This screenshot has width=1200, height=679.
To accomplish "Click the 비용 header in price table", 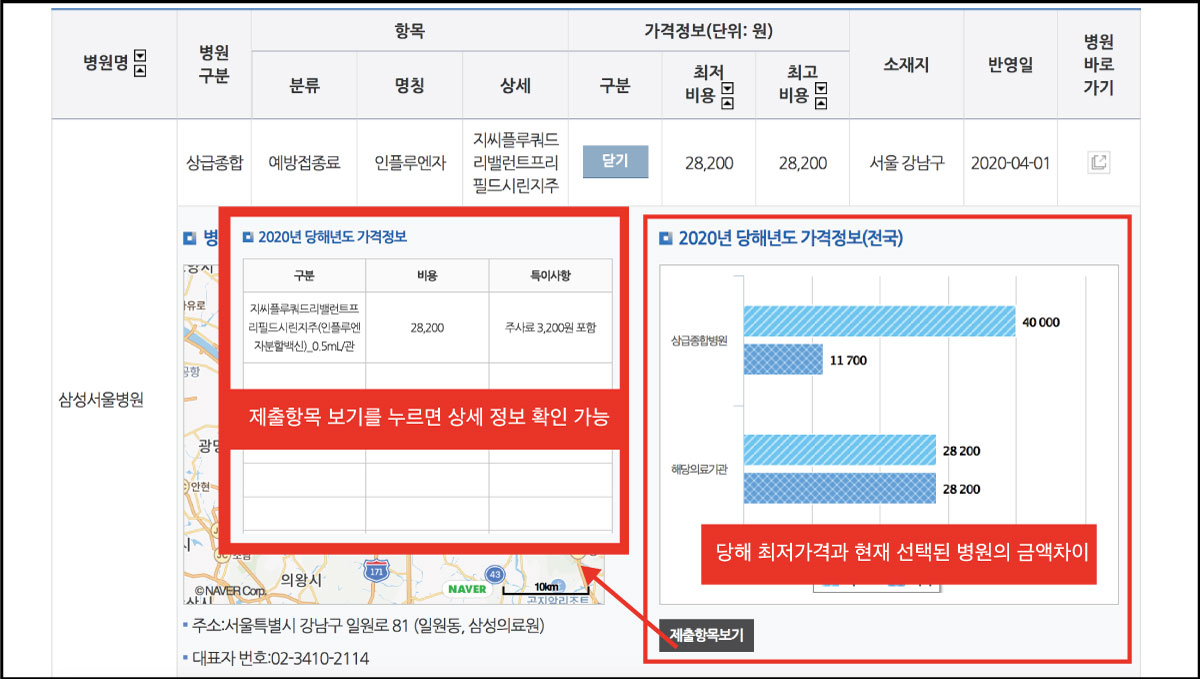I will click(427, 275).
